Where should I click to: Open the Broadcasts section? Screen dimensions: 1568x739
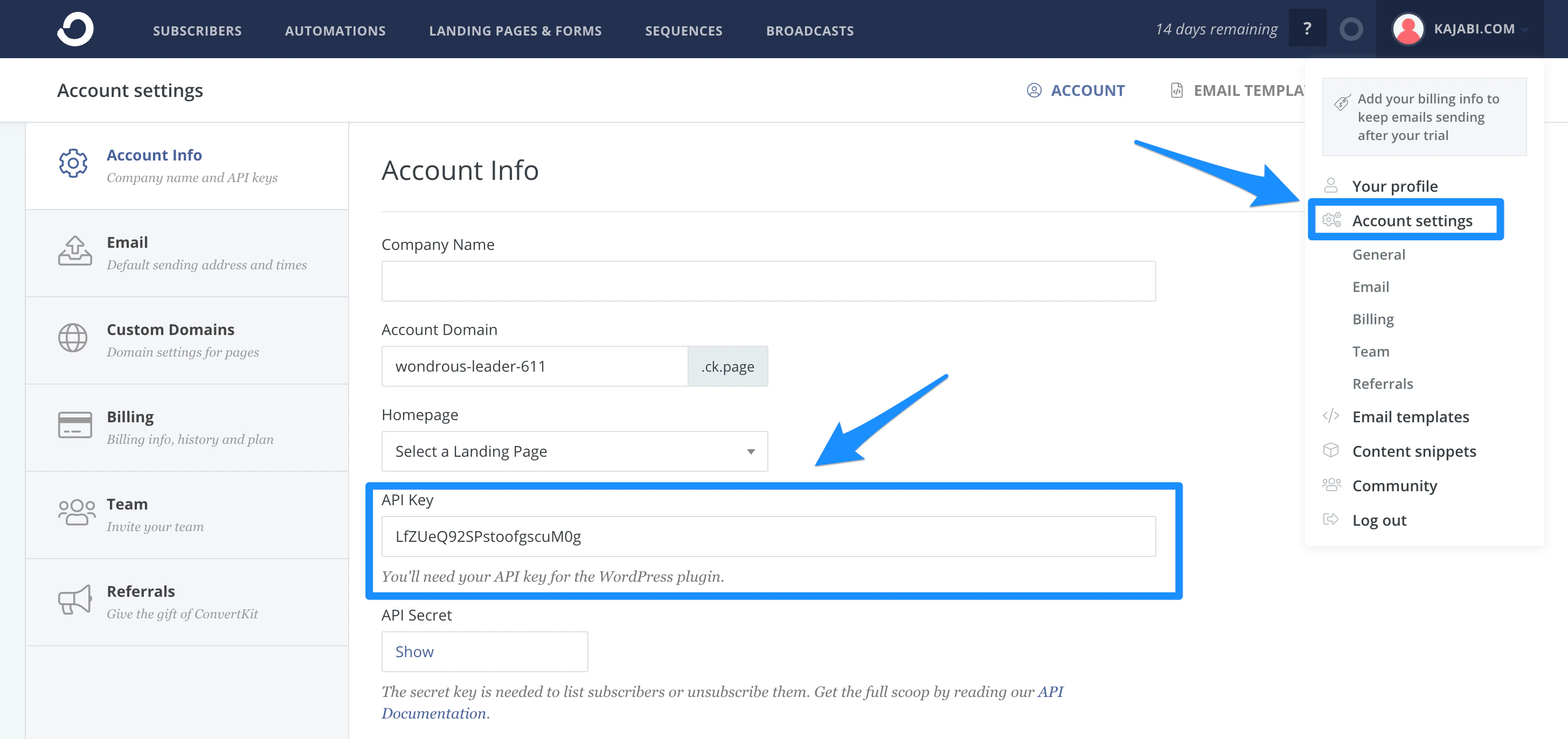click(x=809, y=30)
